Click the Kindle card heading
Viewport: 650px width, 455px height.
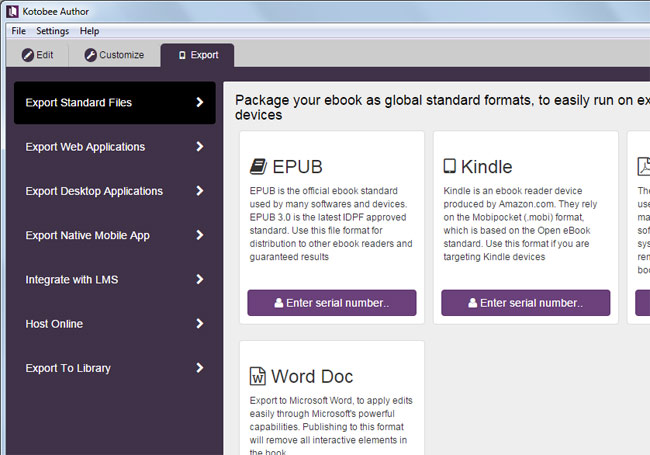(487, 167)
